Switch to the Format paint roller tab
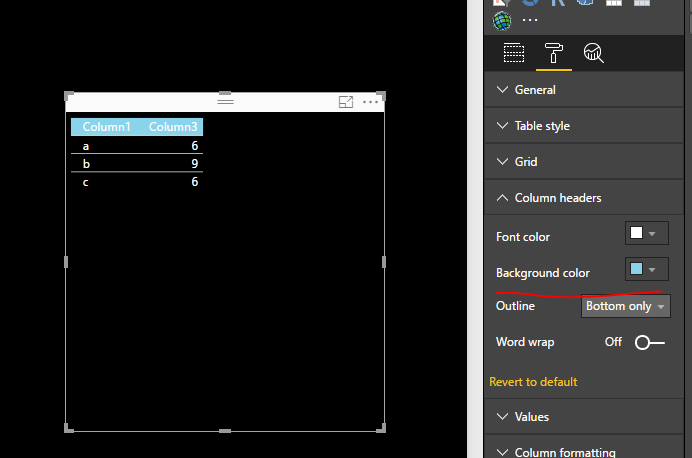 click(554, 53)
